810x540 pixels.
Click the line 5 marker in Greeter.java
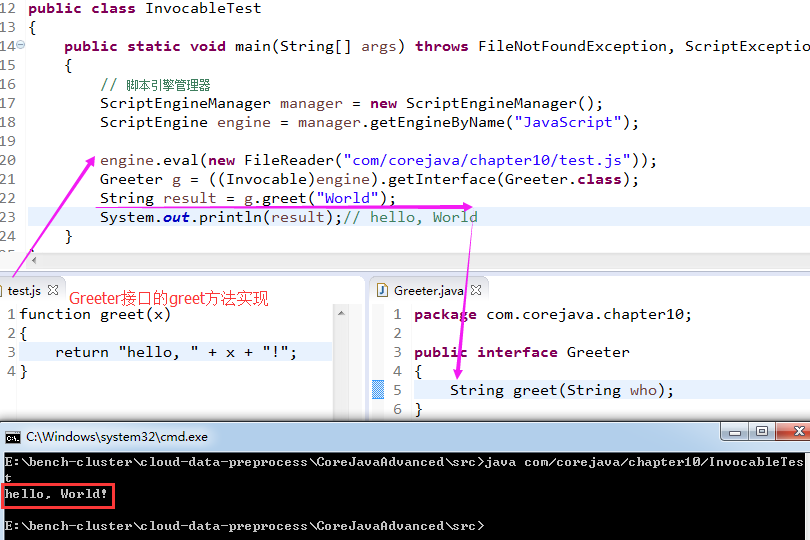(378, 390)
